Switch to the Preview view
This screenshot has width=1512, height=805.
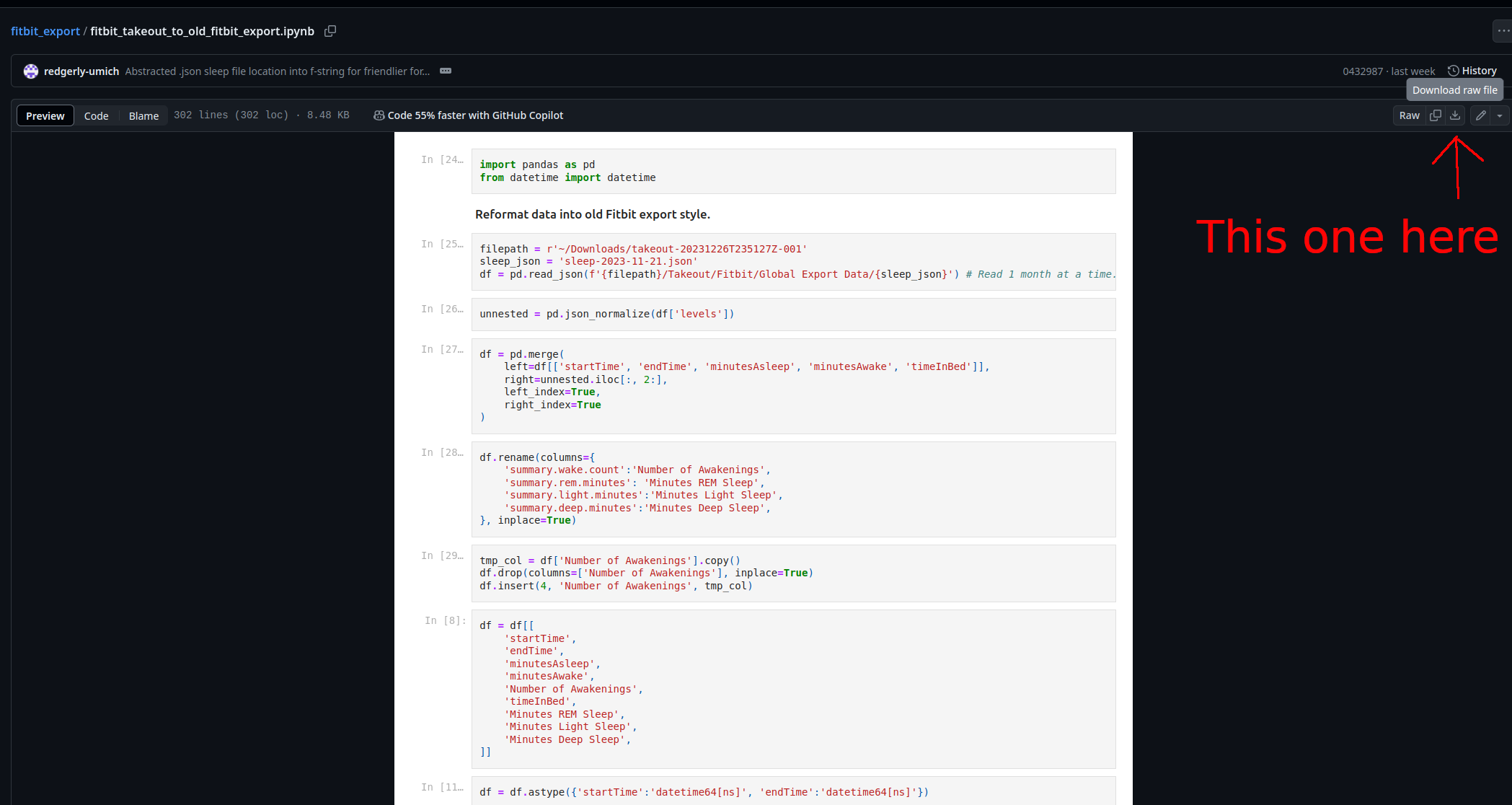(45, 115)
